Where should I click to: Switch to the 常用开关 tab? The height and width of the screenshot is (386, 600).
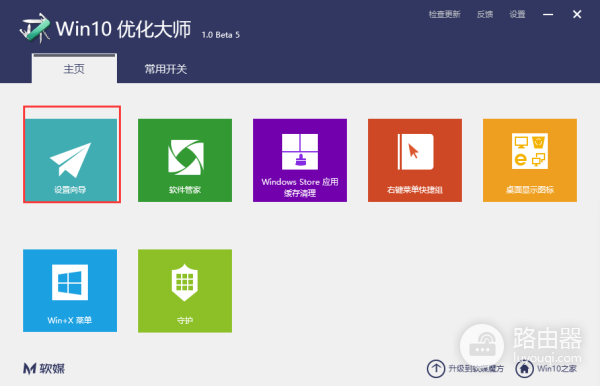pyautogui.click(x=166, y=69)
